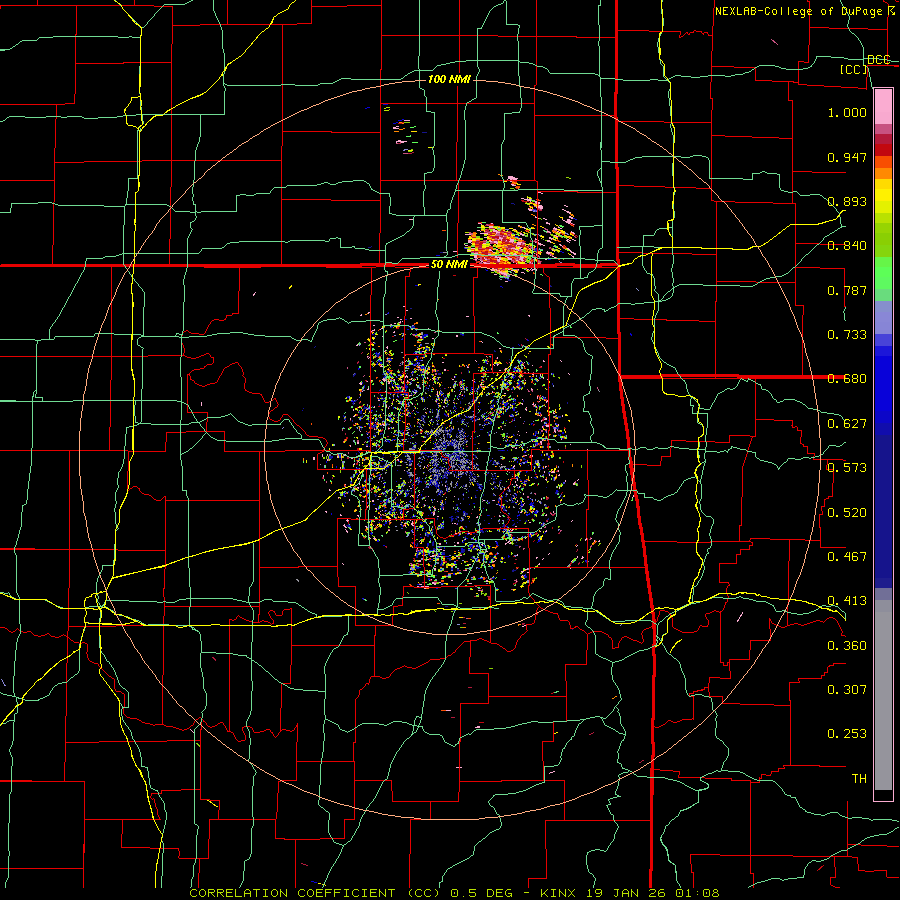Click the TH threshold label on legend

coord(859,779)
